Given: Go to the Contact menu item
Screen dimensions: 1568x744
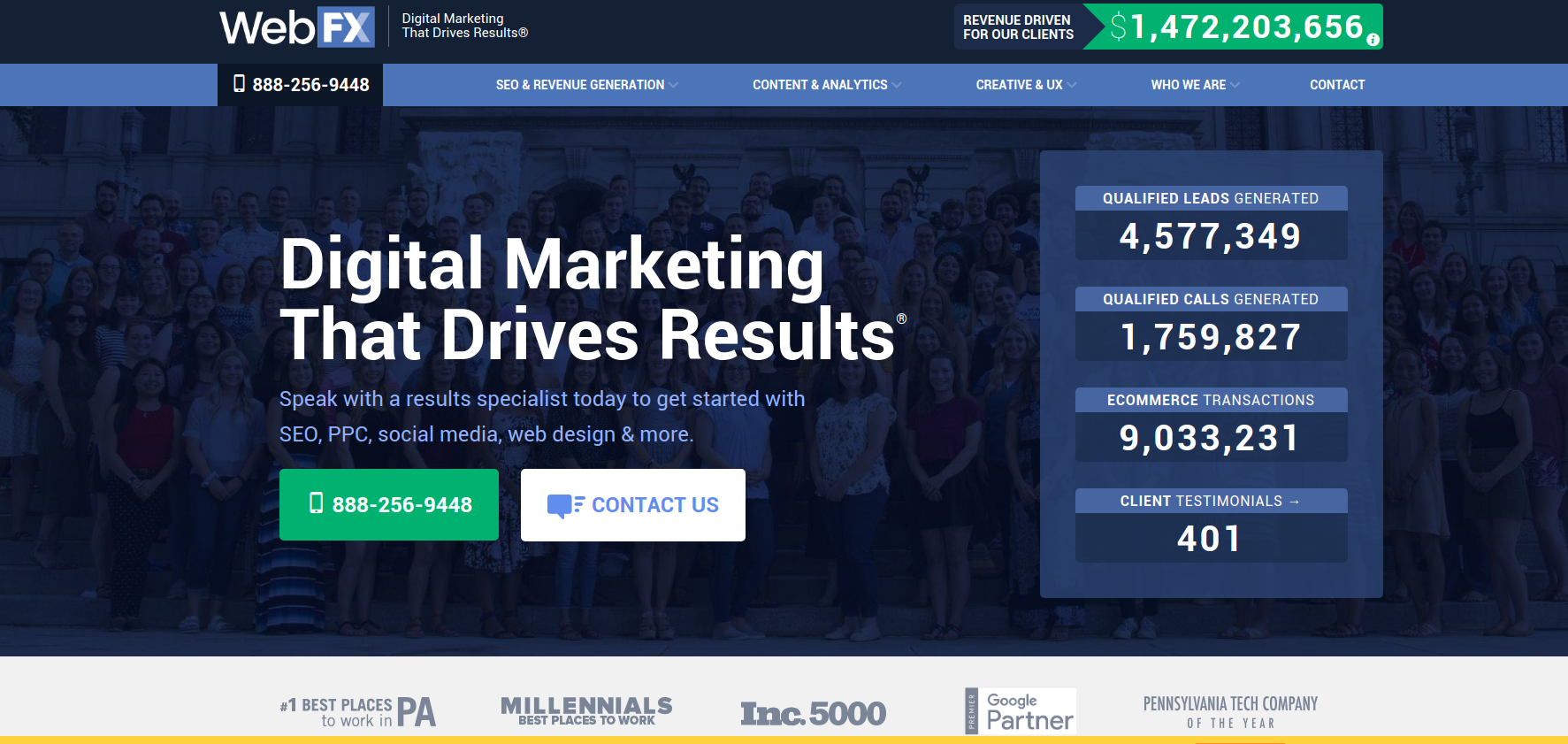Looking at the screenshot, I should click(1336, 85).
